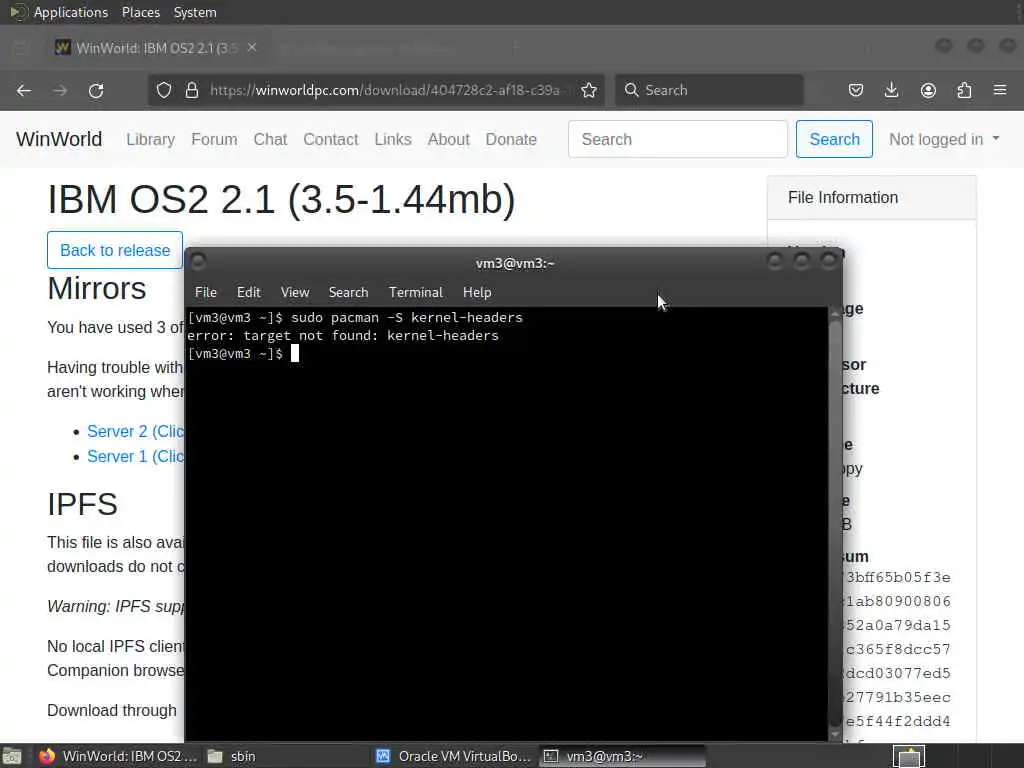Viewport: 1024px width, 768px height.
Task: Click the File Information panel header
Action: tap(872, 198)
